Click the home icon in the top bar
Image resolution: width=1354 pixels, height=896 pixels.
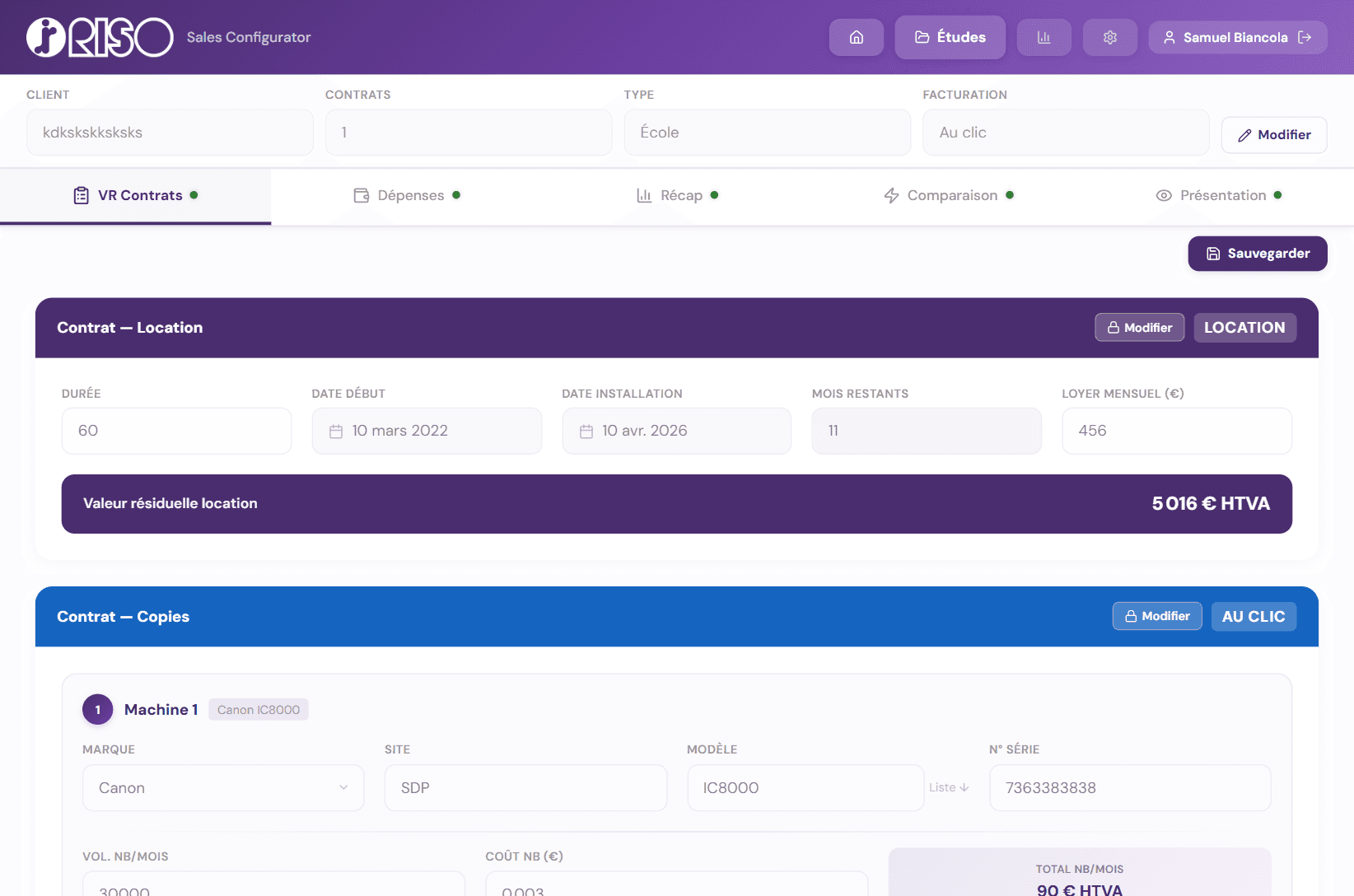pos(856,37)
